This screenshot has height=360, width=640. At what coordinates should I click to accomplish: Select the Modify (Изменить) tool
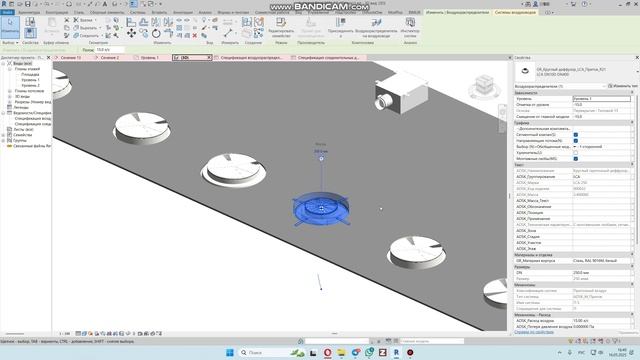(x=10, y=27)
